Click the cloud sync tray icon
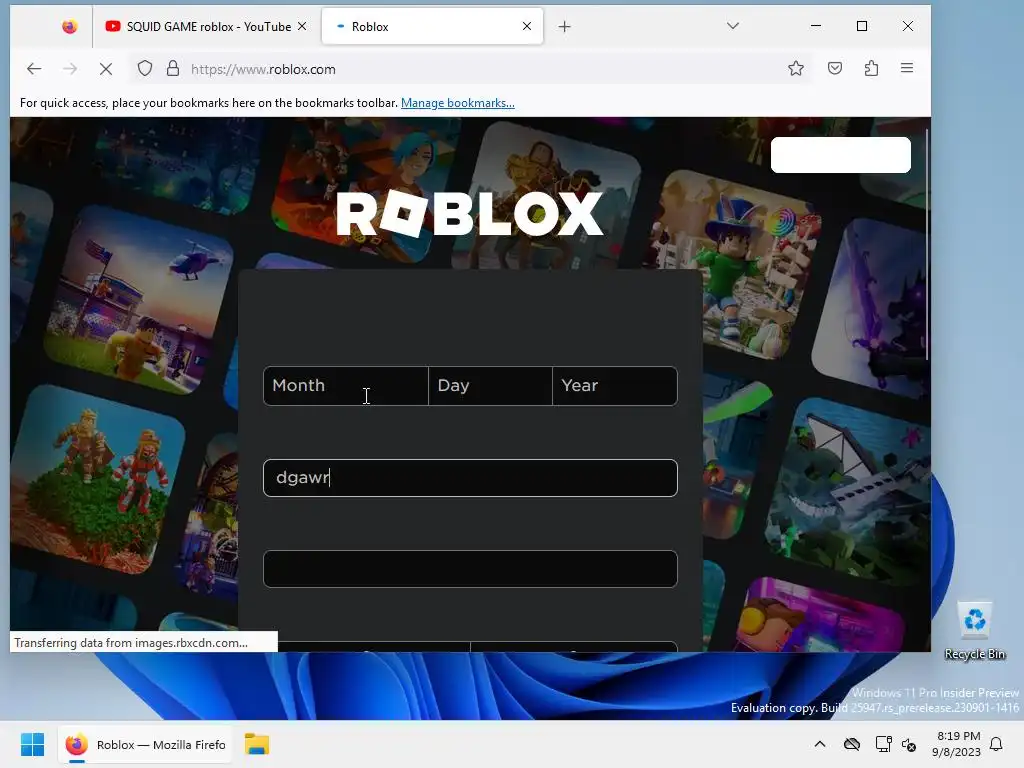The image size is (1024, 768). tap(852, 744)
